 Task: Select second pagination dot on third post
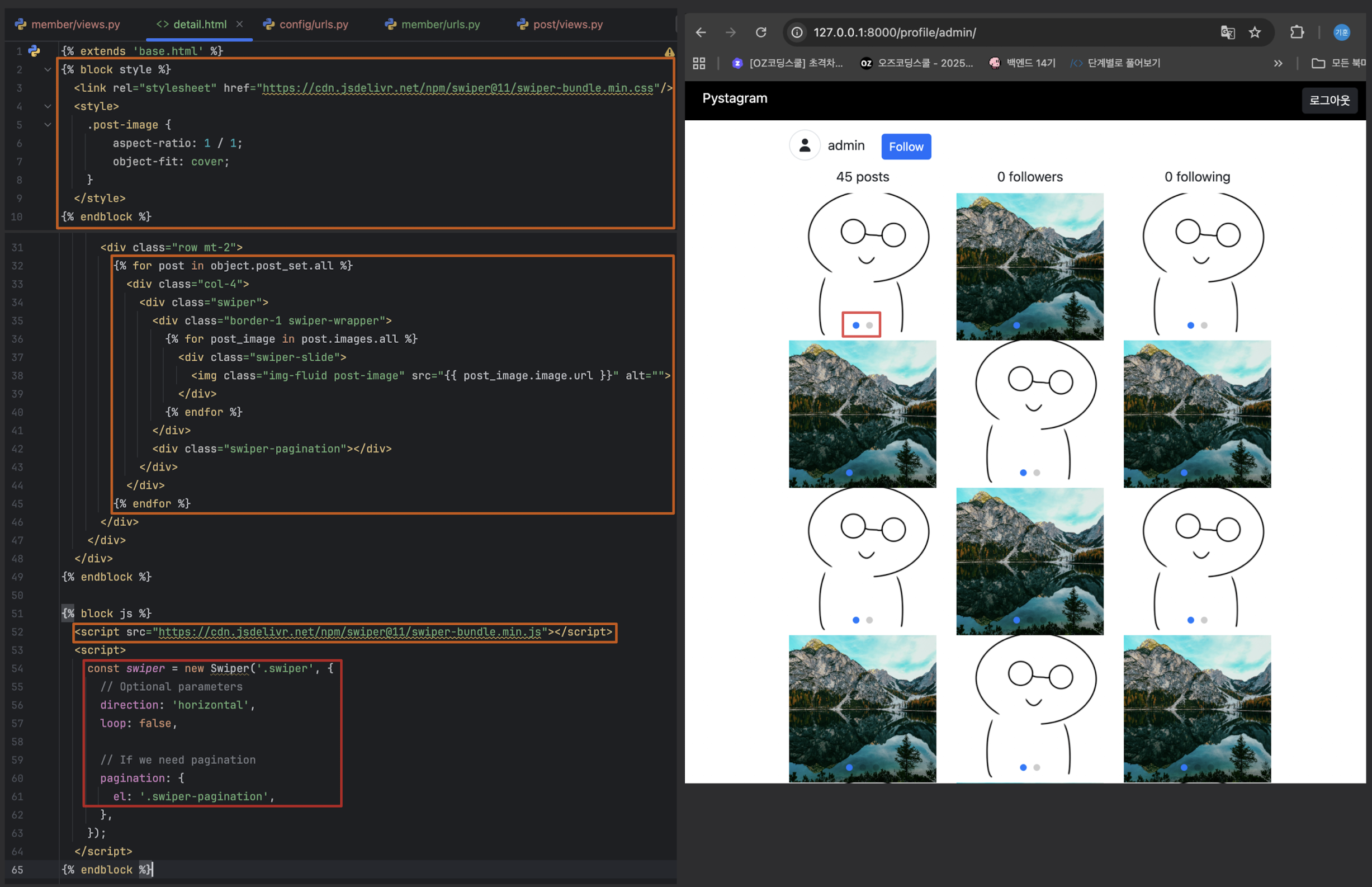click(1204, 325)
